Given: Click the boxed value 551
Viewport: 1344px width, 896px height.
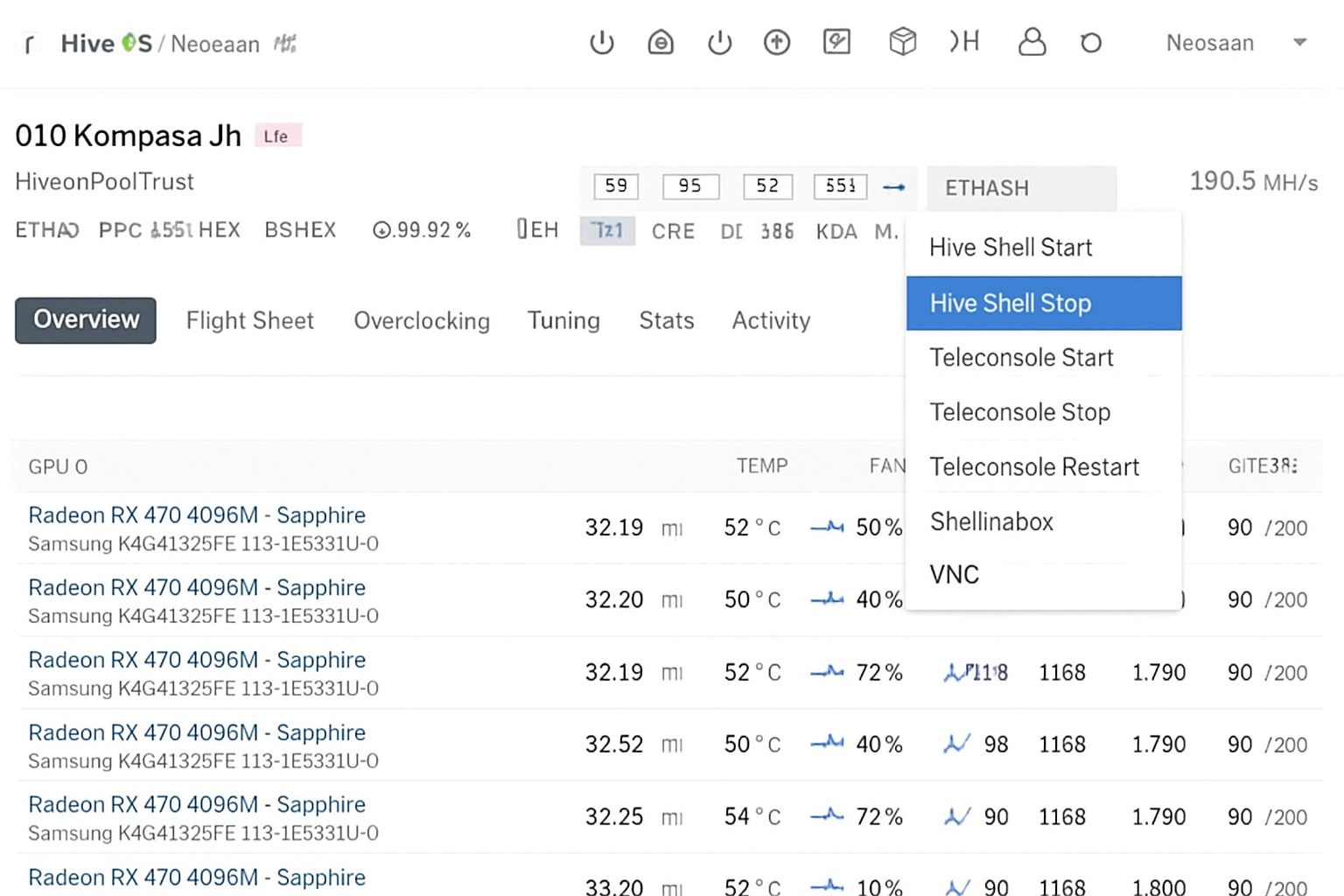Looking at the screenshot, I should pyautogui.click(x=841, y=186).
